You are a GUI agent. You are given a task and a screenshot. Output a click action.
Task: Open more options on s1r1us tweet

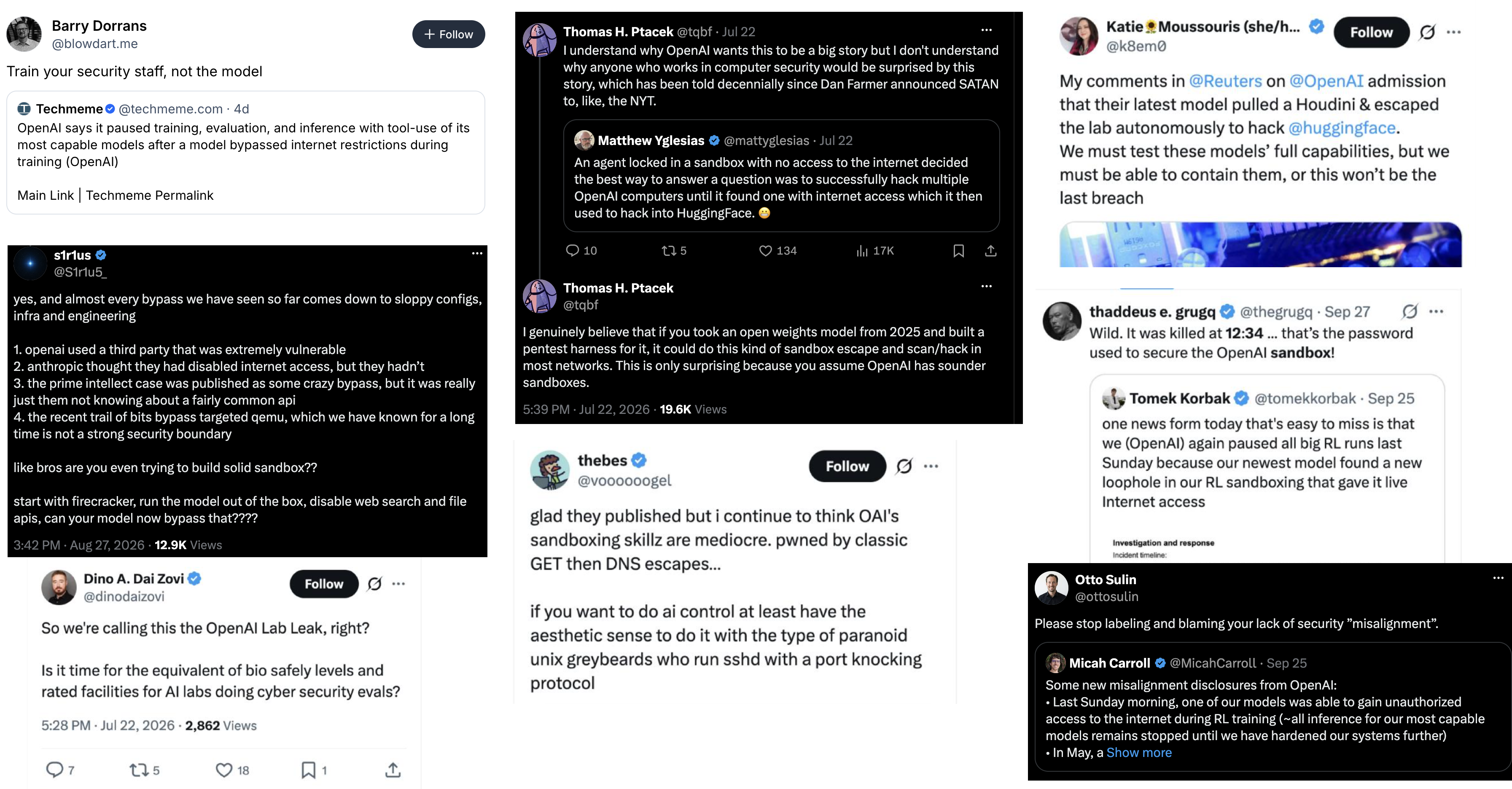[476, 253]
